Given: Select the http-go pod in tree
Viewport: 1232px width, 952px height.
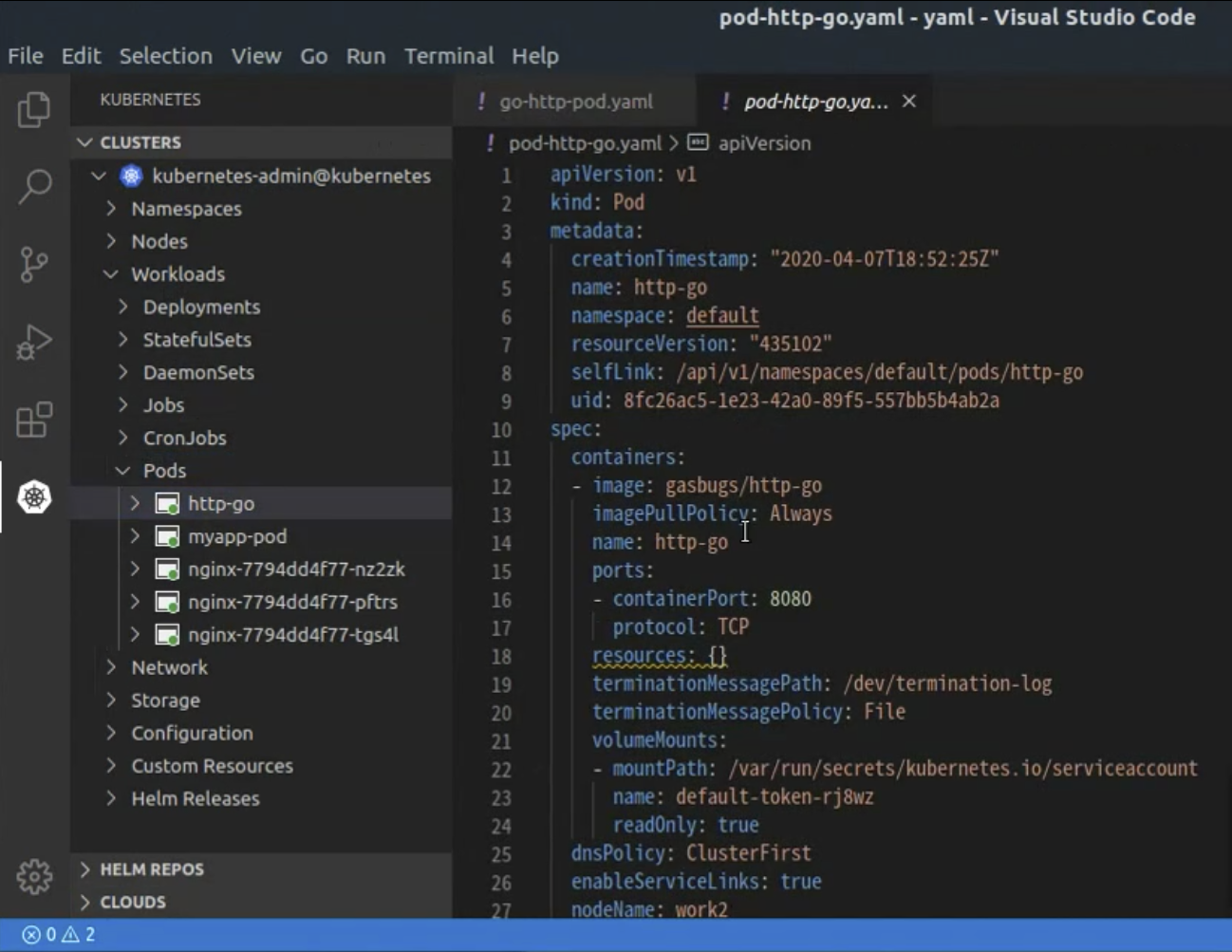Looking at the screenshot, I should coord(261,504).
